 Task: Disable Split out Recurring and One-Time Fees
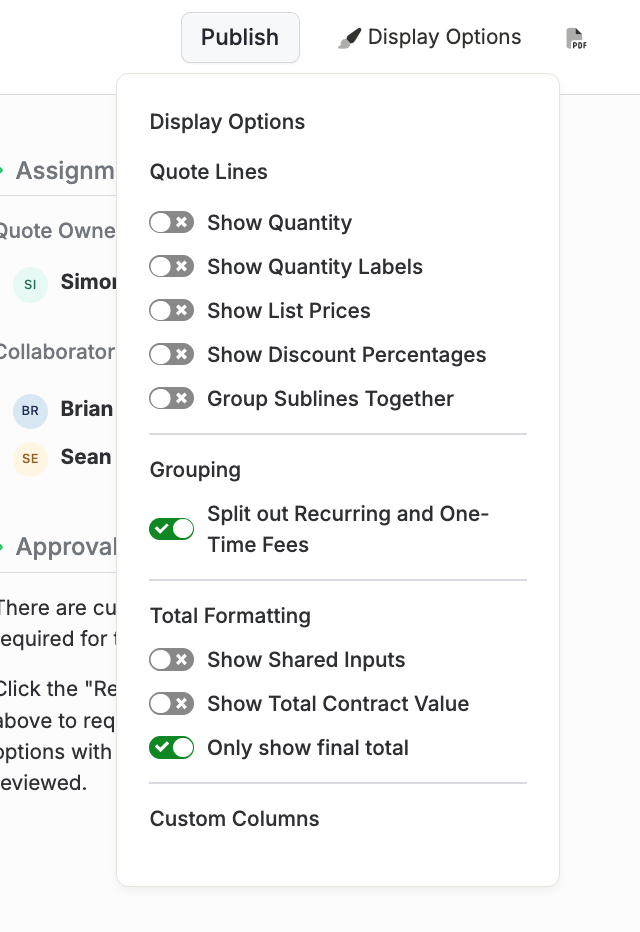171,529
